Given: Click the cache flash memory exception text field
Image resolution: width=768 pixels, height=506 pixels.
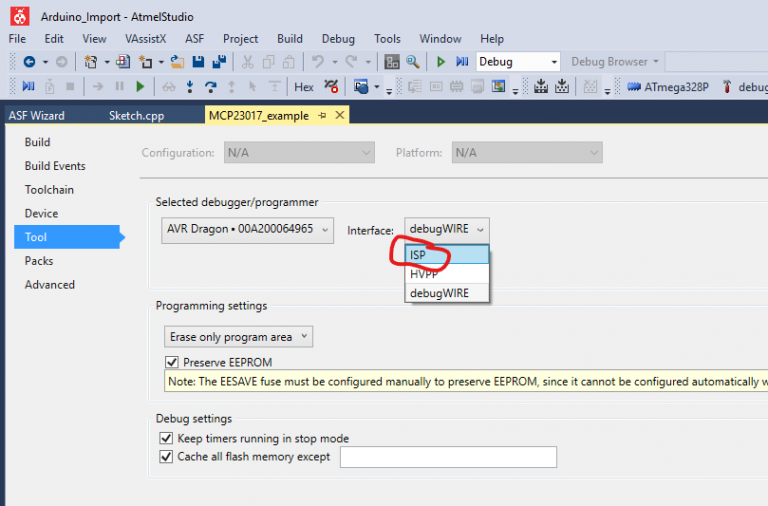Looking at the screenshot, I should click(x=448, y=457).
